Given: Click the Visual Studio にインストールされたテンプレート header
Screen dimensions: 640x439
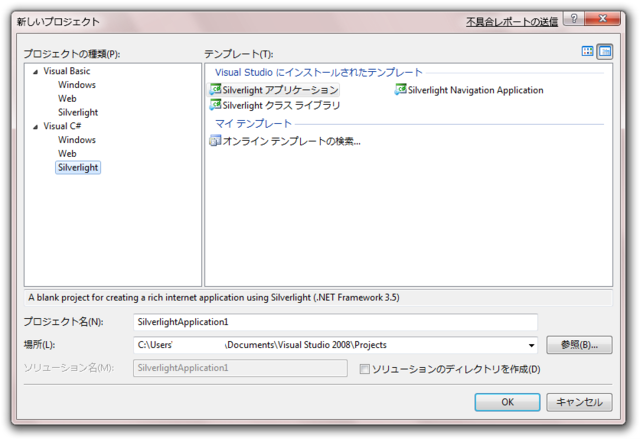Looking at the screenshot, I should pyautogui.click(x=319, y=72).
